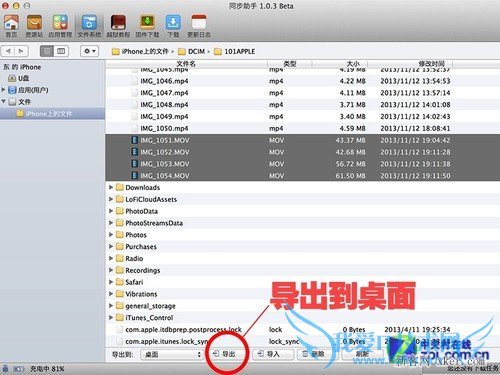
Task: Select com.apple.itdbprep.postprocess.lock file
Action: point(303,329)
